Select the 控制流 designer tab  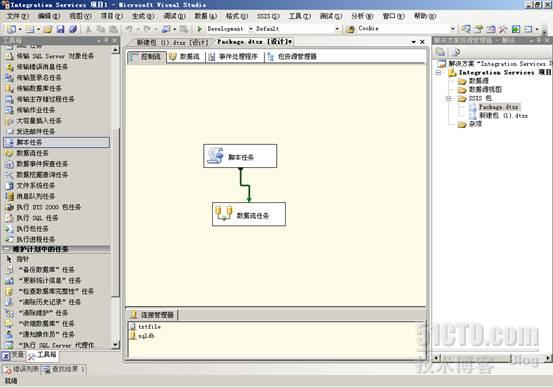pos(146,56)
